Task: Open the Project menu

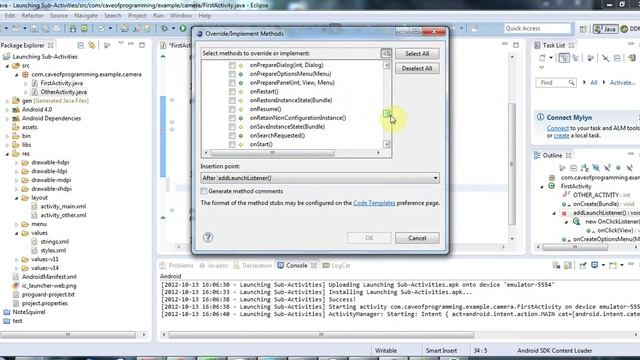Action: click(137, 16)
